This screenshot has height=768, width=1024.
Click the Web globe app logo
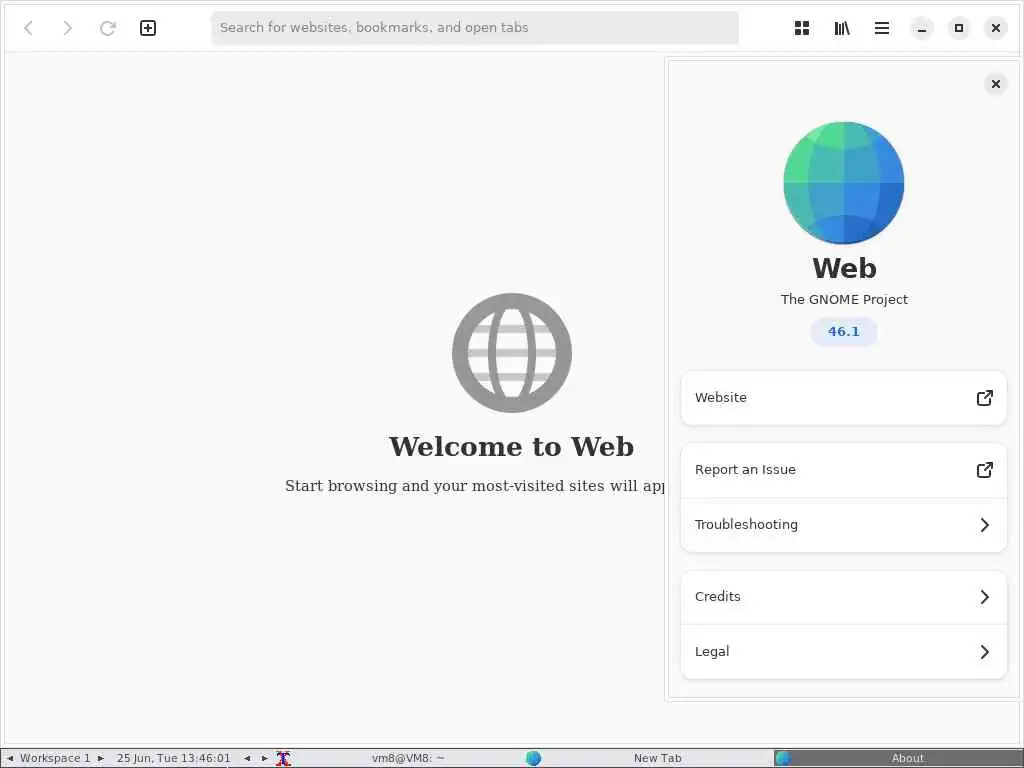tap(844, 183)
